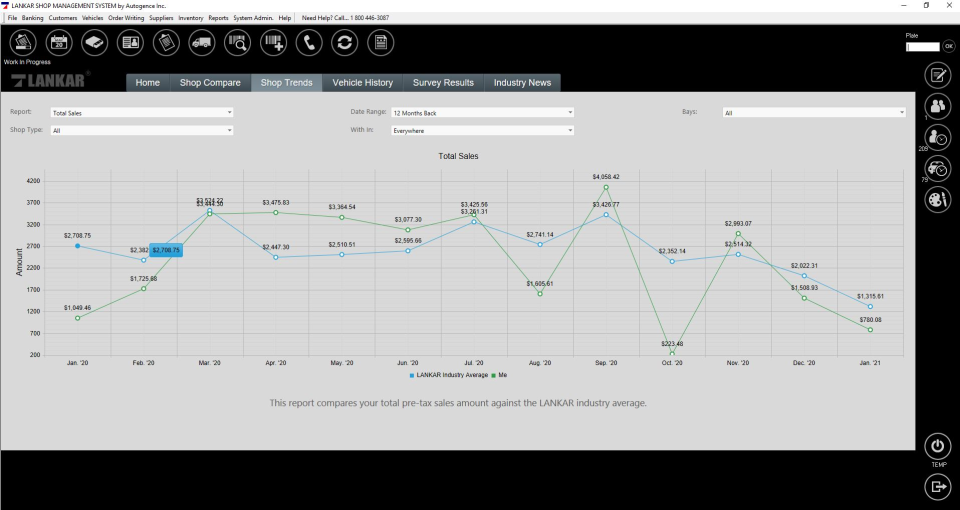960x510 pixels.
Task: Open the document report icon in toolbar
Action: [381, 43]
